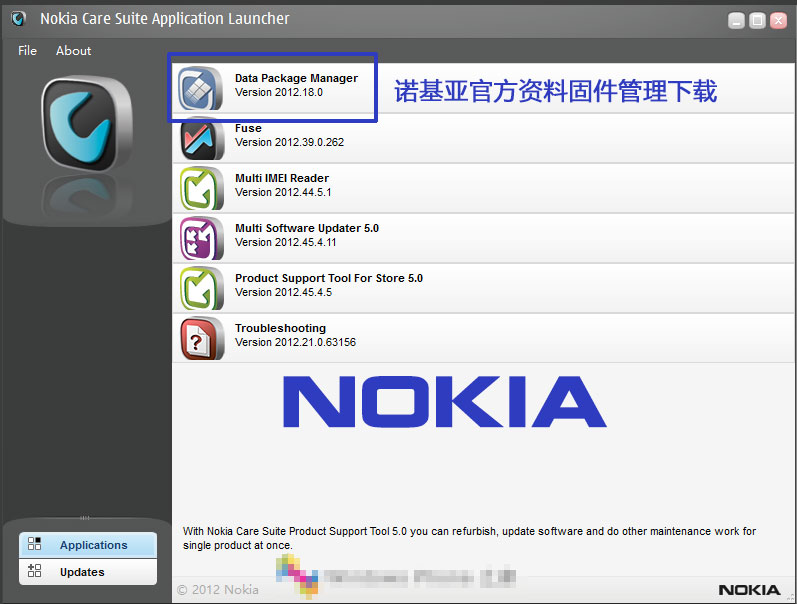Click the Product Support Tool description text

[x=469, y=538]
